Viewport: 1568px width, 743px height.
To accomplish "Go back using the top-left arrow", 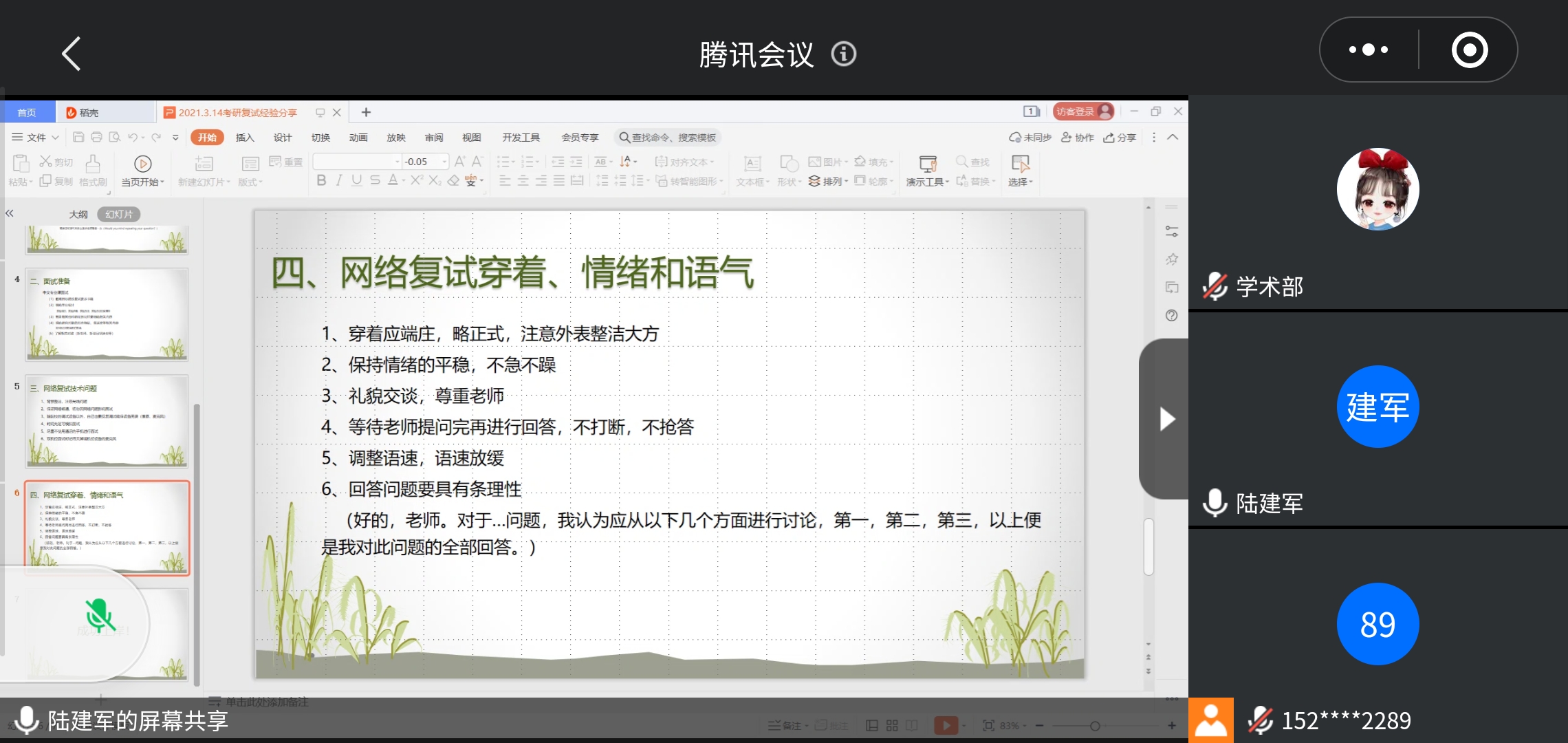I will pyautogui.click(x=72, y=54).
